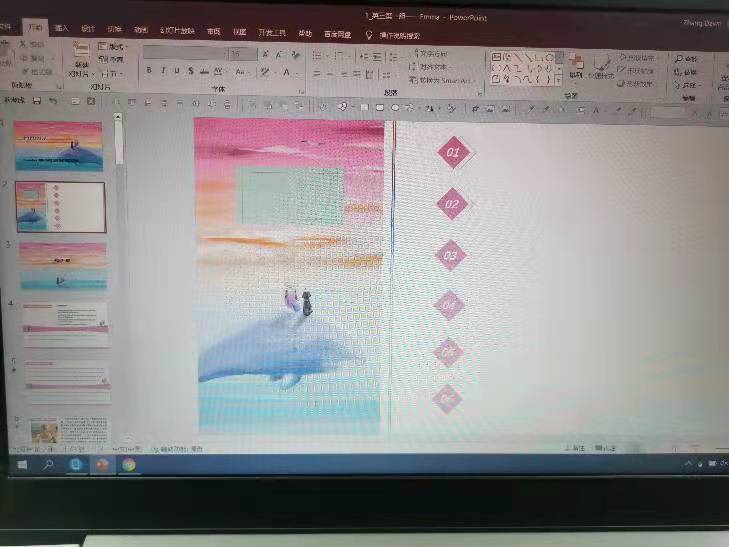Open the Slide Show ribbon tab
Image resolution: width=729 pixels, height=547 pixels.
click(x=177, y=31)
